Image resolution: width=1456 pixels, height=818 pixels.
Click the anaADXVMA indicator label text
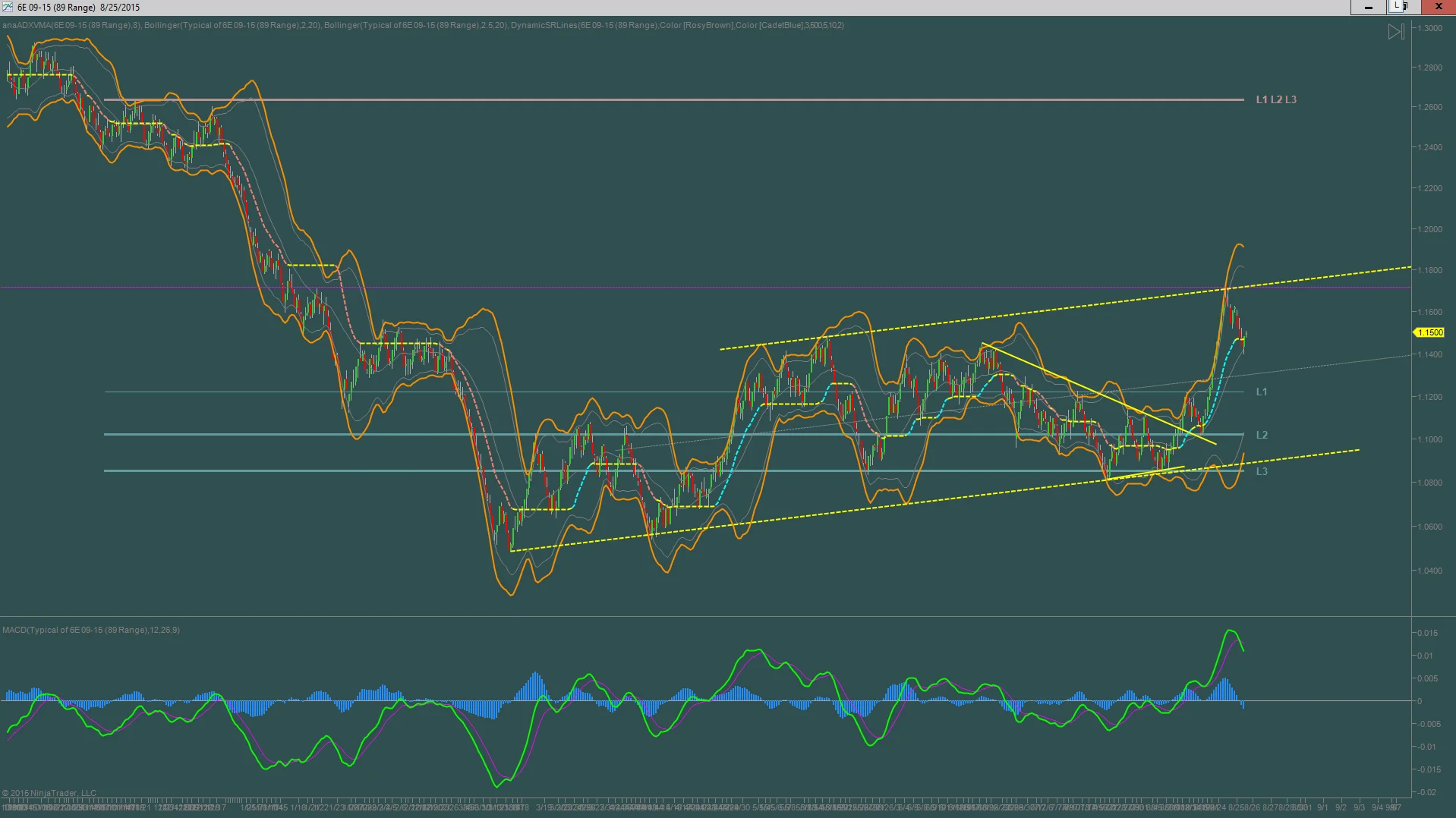pos(71,25)
